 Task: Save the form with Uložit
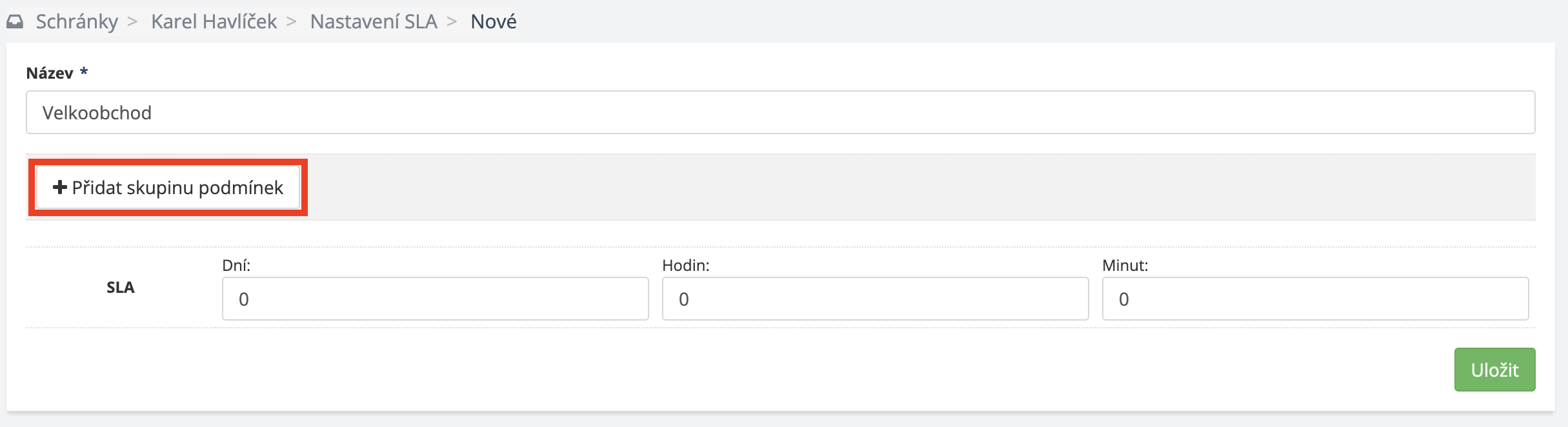point(1494,370)
